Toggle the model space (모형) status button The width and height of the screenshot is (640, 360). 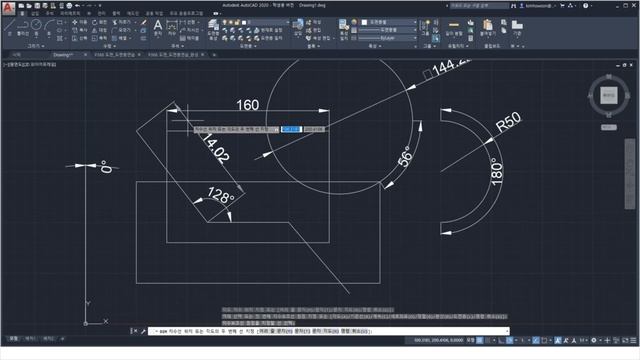[x=471, y=340]
